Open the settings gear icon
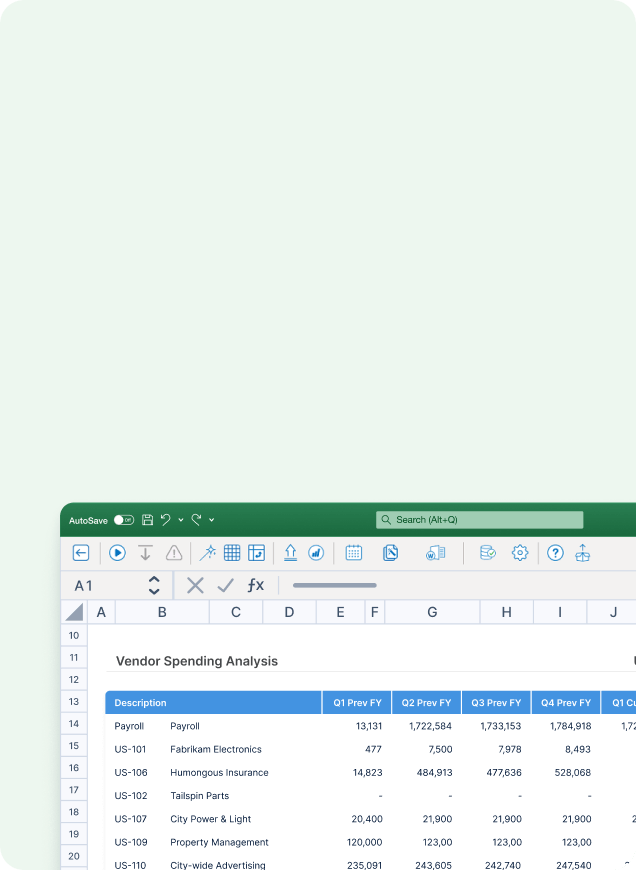Viewport: 636px width, 870px height. 520,553
